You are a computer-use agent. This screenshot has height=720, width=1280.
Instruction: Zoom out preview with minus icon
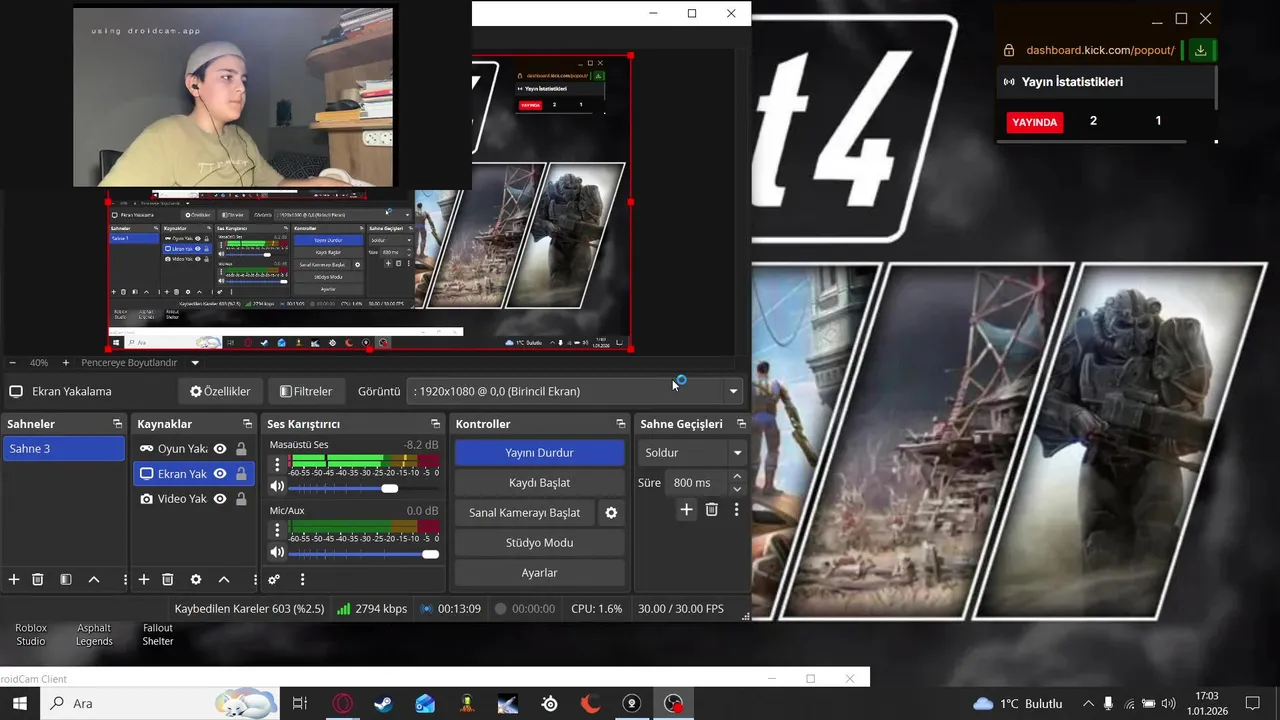pos(12,363)
